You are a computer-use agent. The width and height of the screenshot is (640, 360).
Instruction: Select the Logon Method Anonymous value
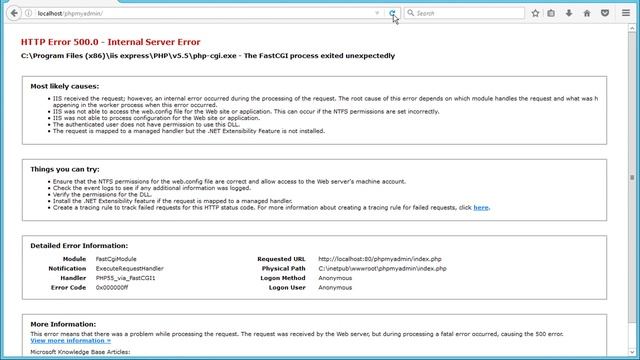(335, 278)
